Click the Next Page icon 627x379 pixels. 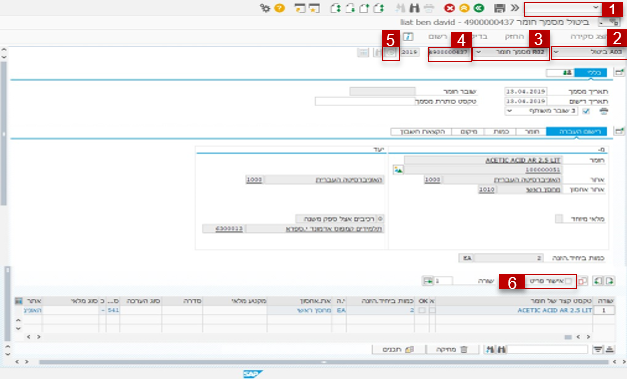click(350, 8)
